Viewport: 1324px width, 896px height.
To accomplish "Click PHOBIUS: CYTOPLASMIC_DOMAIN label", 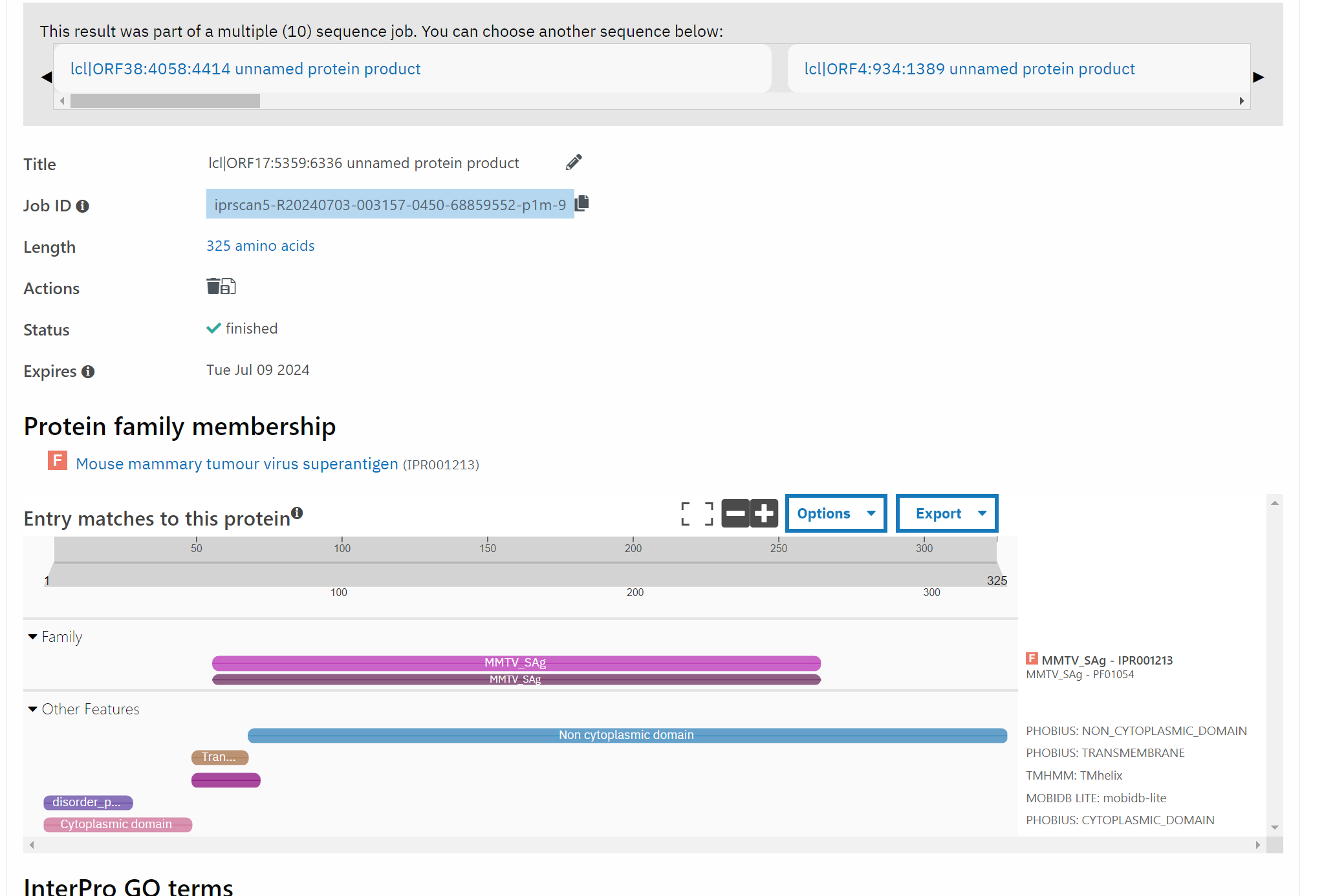I will [1120, 820].
